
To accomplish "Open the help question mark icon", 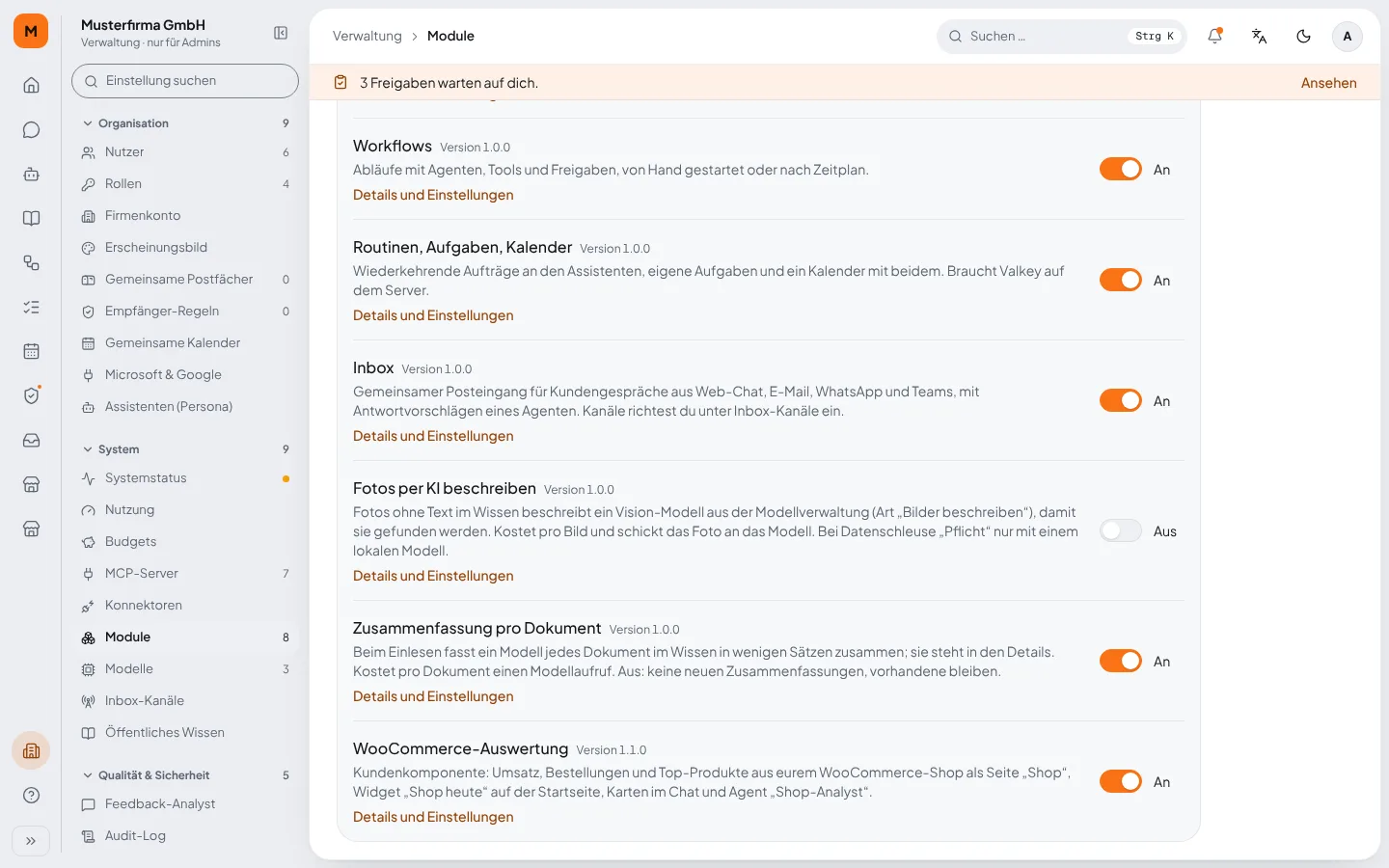I will [x=31, y=795].
